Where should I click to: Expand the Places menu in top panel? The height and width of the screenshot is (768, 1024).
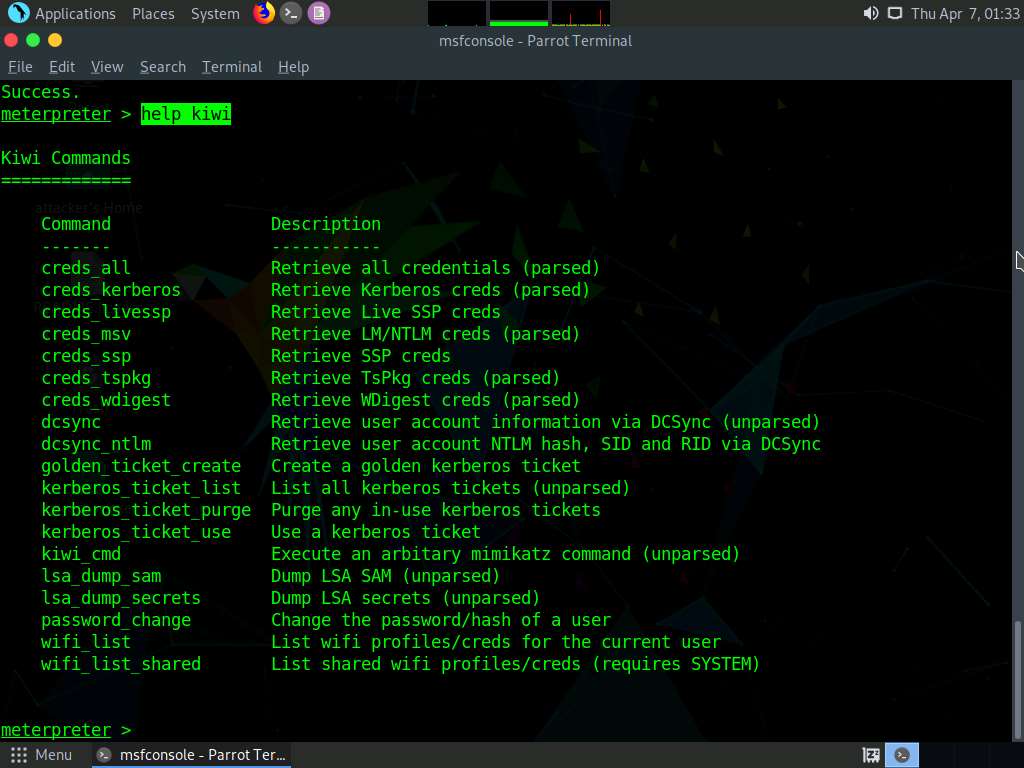[153, 13]
